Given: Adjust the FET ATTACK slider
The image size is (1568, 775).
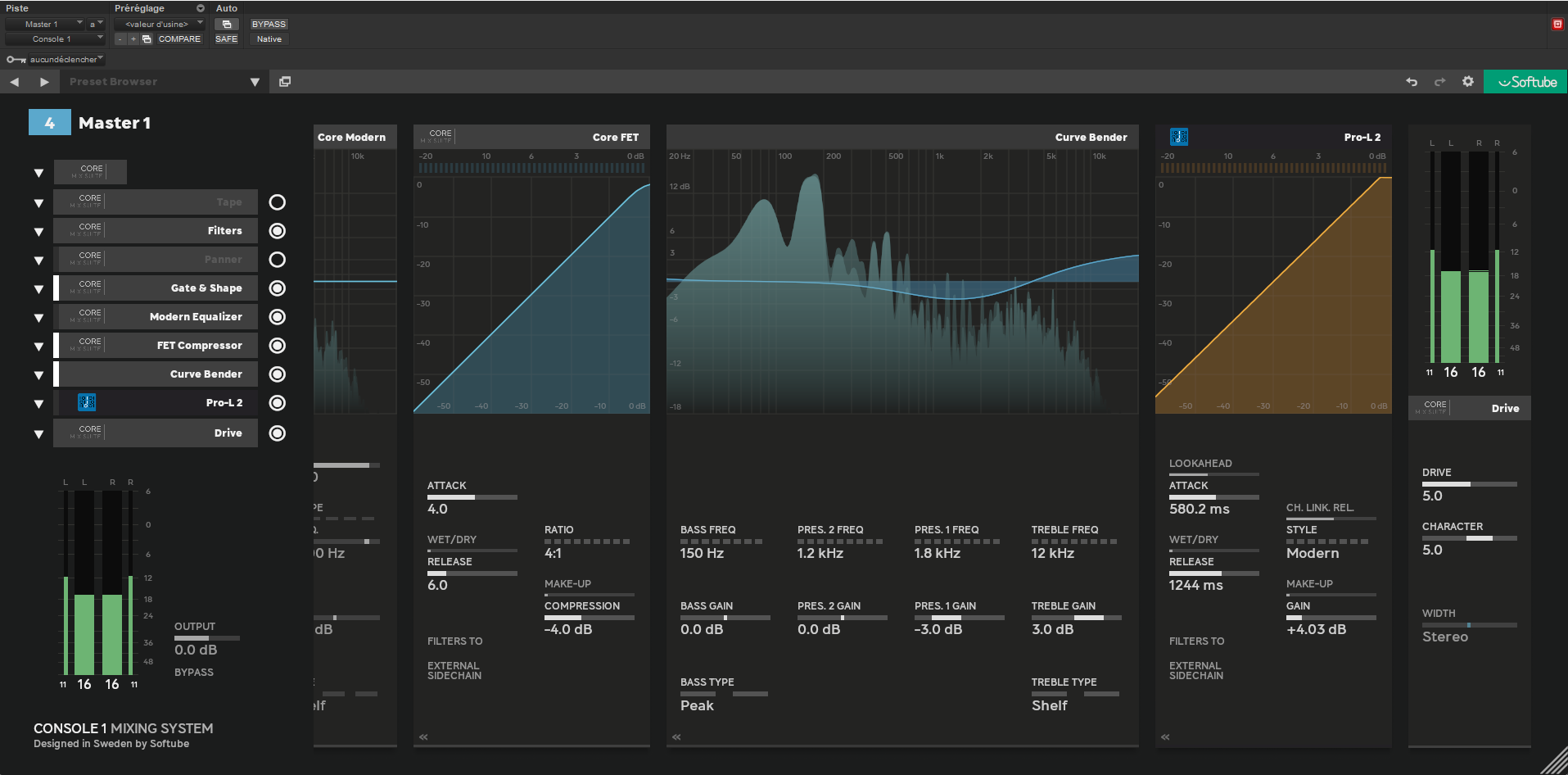Looking at the screenshot, I should (x=472, y=497).
